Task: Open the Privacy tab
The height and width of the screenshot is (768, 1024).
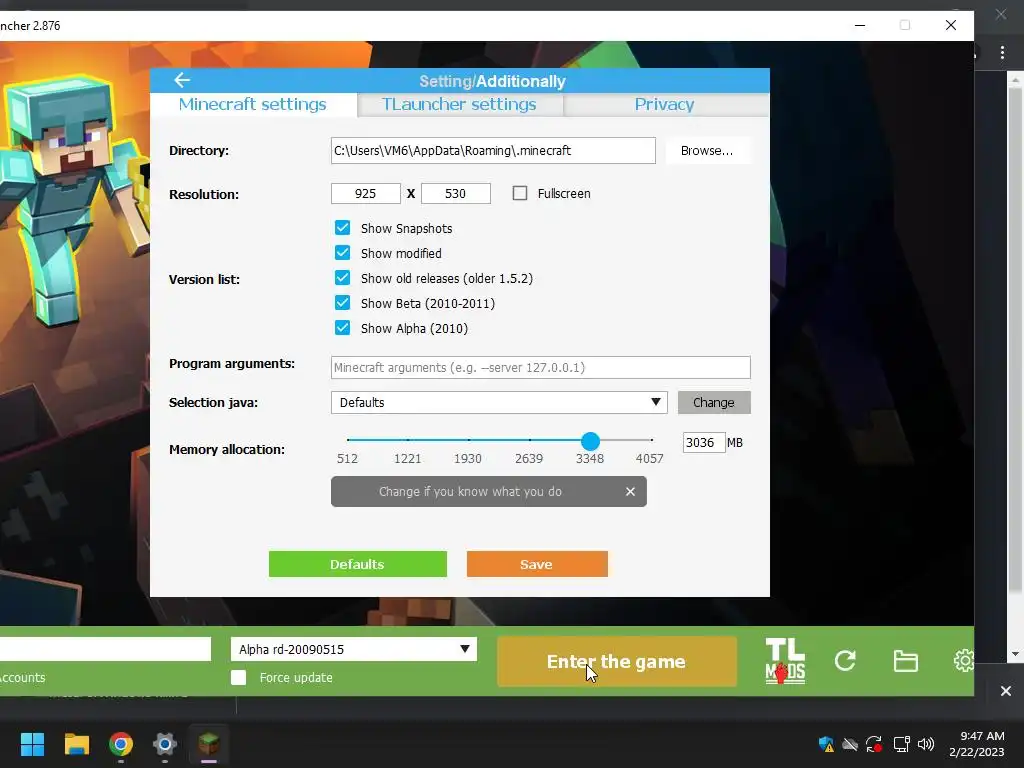Action: pyautogui.click(x=665, y=104)
